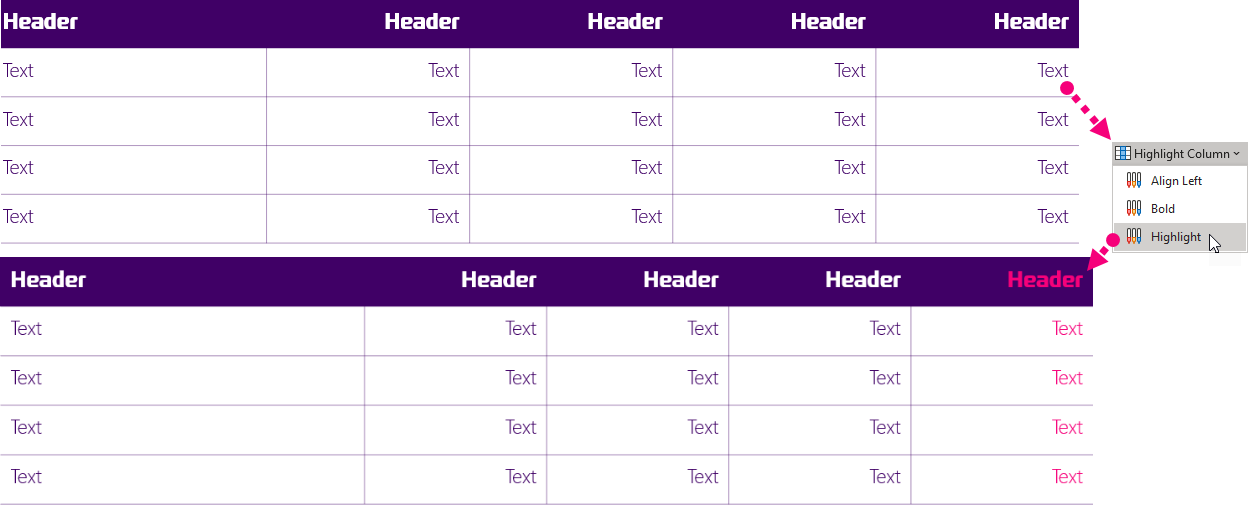1248x505 pixels.
Task: Select first-row left-aligned Text cell in upper table
Action: point(19,71)
